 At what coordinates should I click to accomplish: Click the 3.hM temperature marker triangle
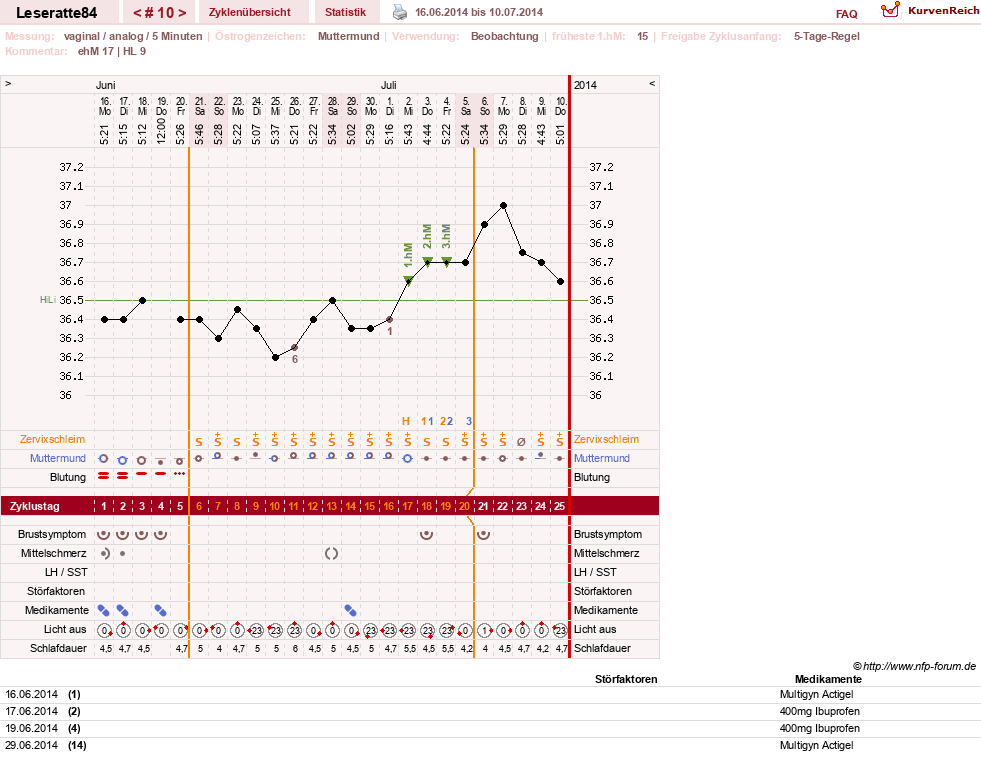tap(446, 261)
